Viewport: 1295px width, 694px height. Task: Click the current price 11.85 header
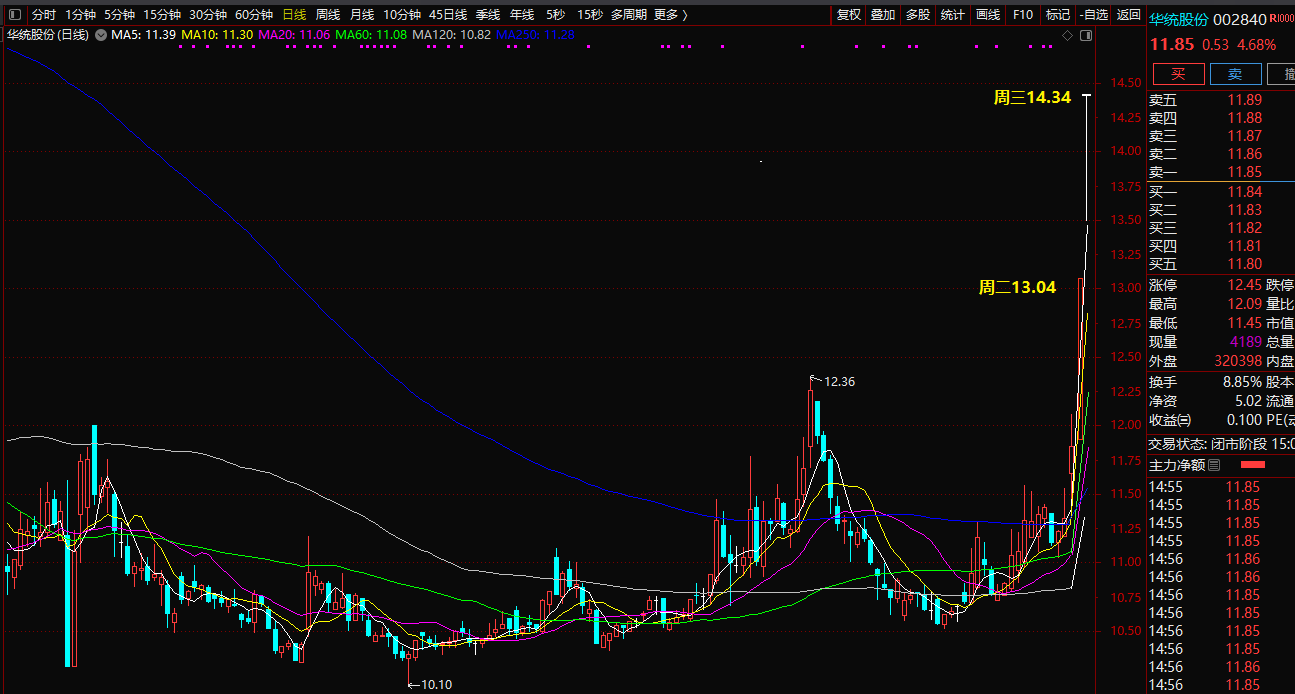point(1172,45)
